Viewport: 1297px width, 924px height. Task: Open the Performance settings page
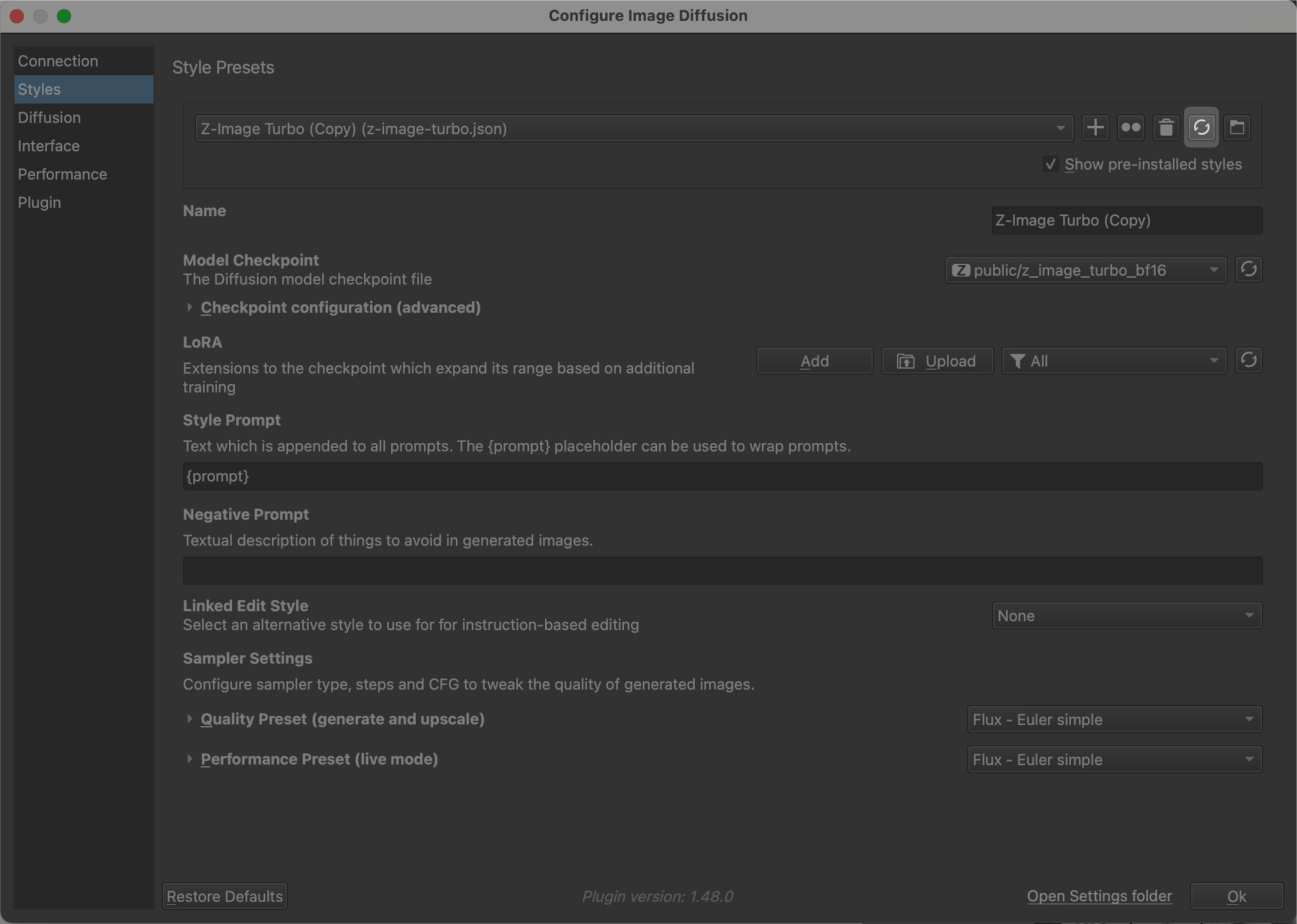click(x=62, y=174)
